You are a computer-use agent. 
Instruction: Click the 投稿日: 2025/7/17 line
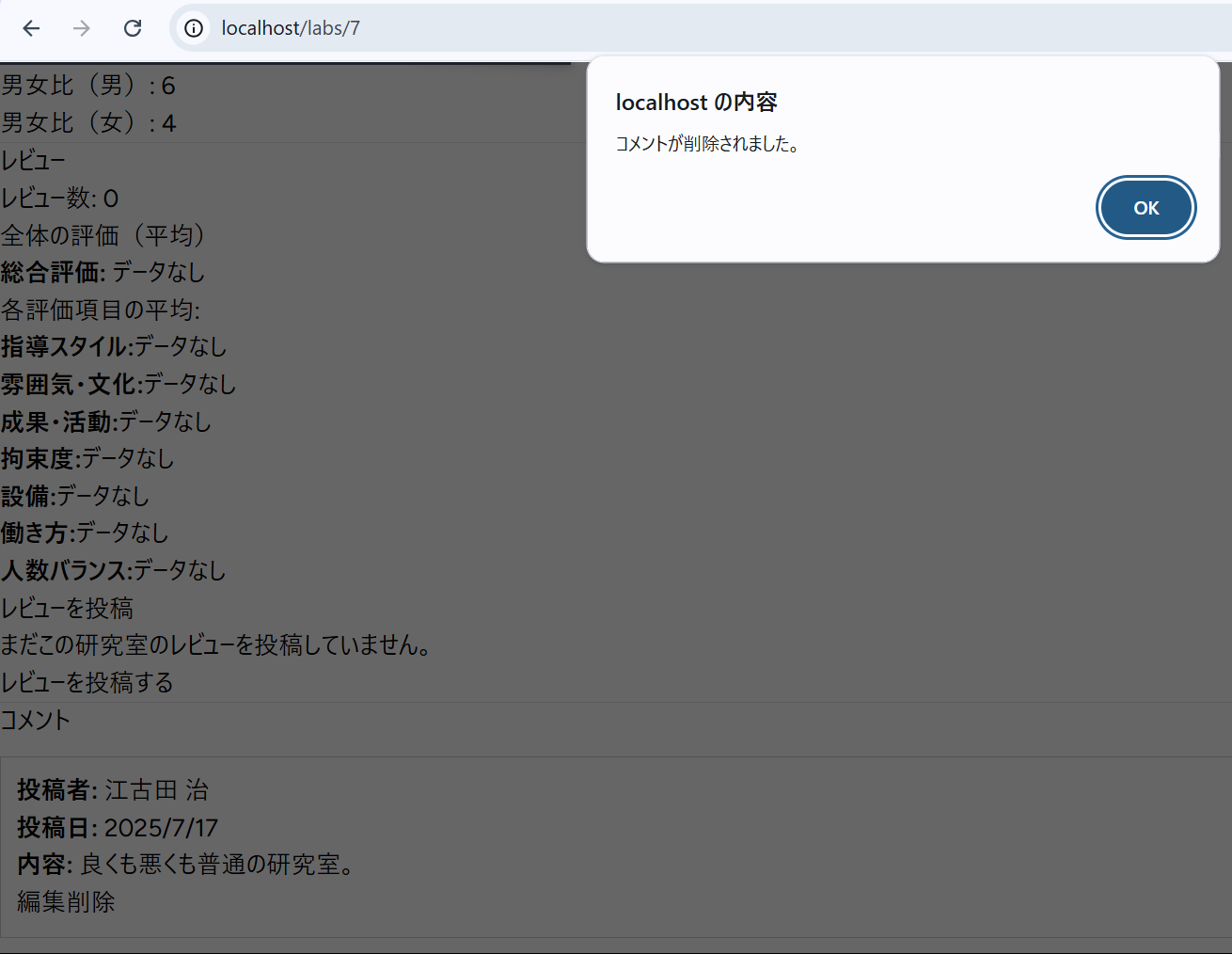point(118,828)
